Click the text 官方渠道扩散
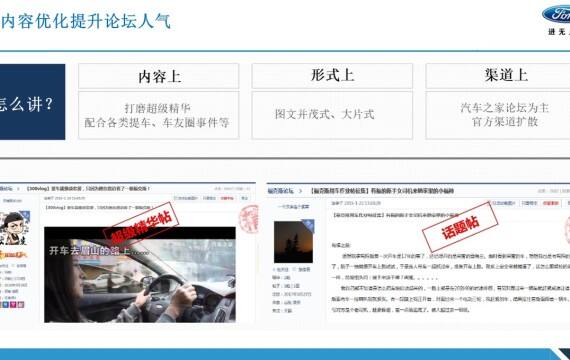Screen dimensions: 570x360 505,121
